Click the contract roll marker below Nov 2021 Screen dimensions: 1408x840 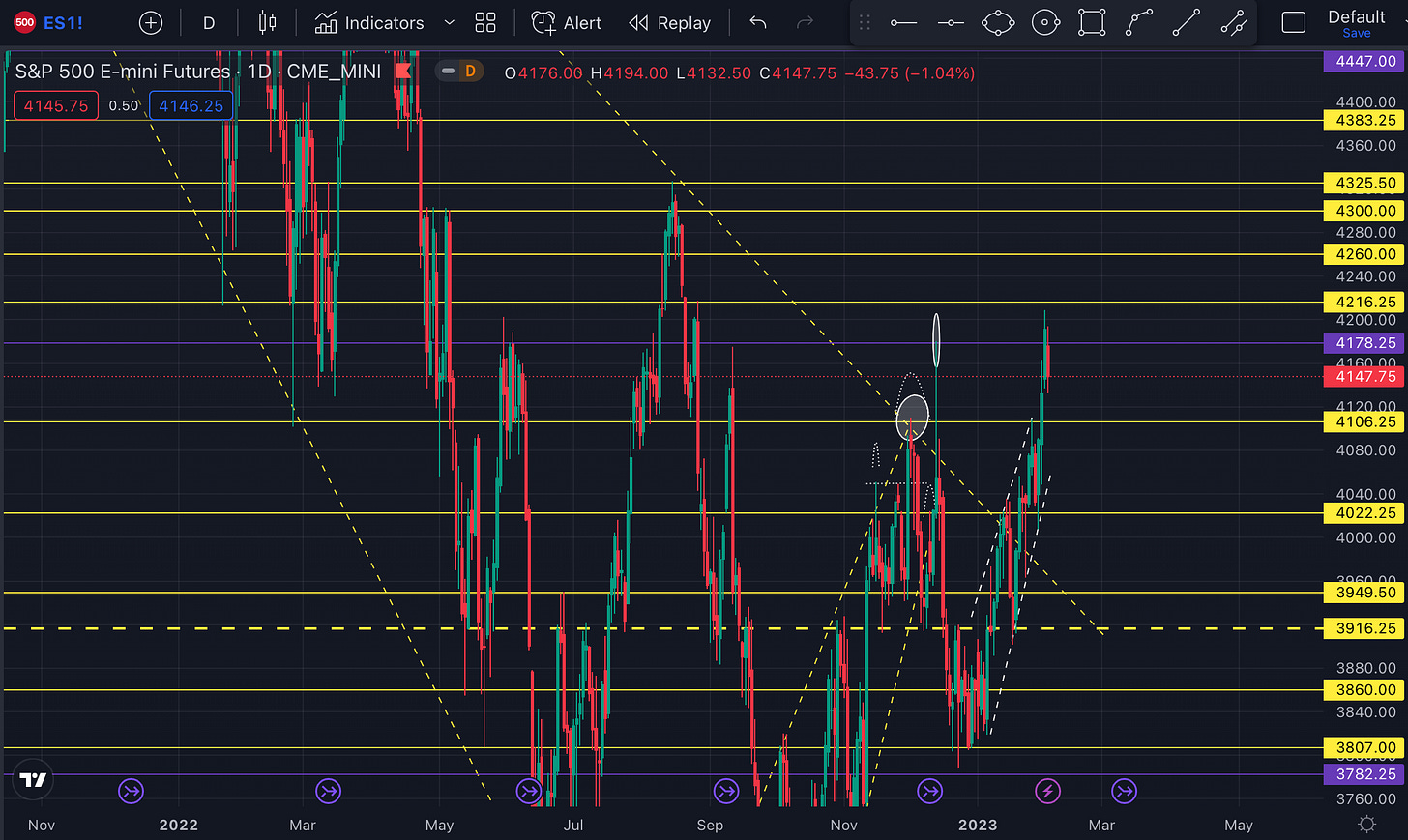131,792
